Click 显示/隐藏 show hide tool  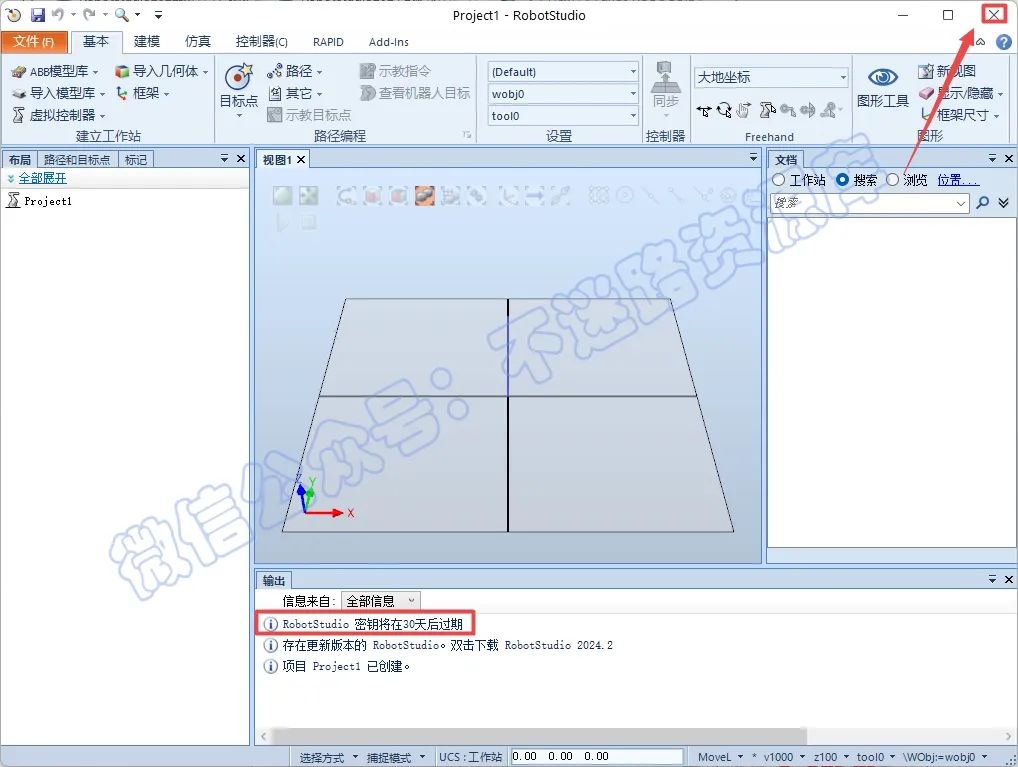[961, 93]
